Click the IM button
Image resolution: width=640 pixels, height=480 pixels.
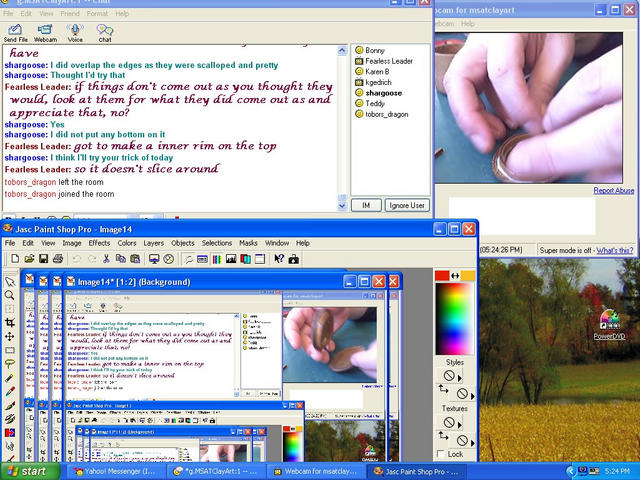click(366, 205)
